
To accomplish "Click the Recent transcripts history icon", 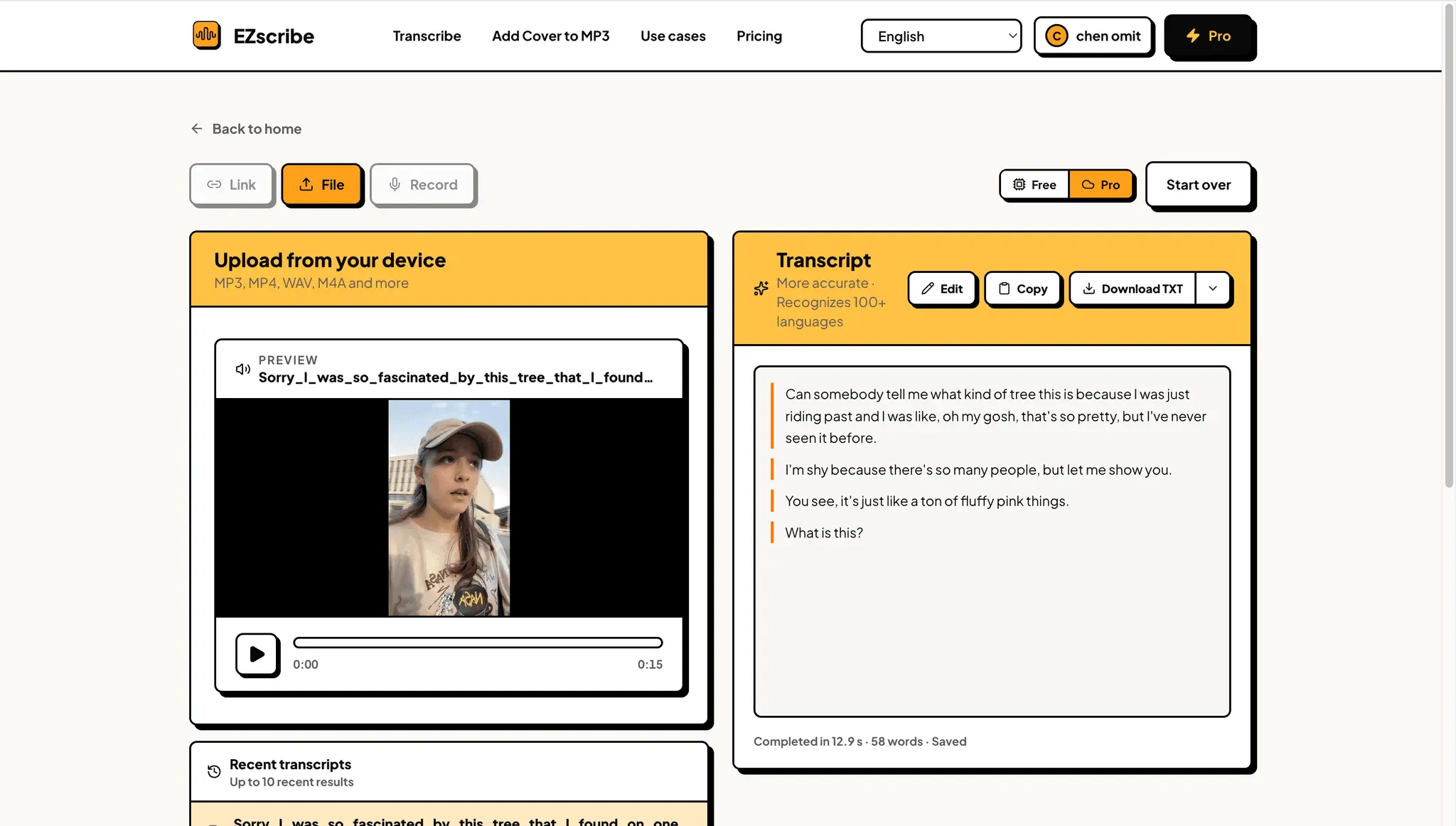I will 214,772.
